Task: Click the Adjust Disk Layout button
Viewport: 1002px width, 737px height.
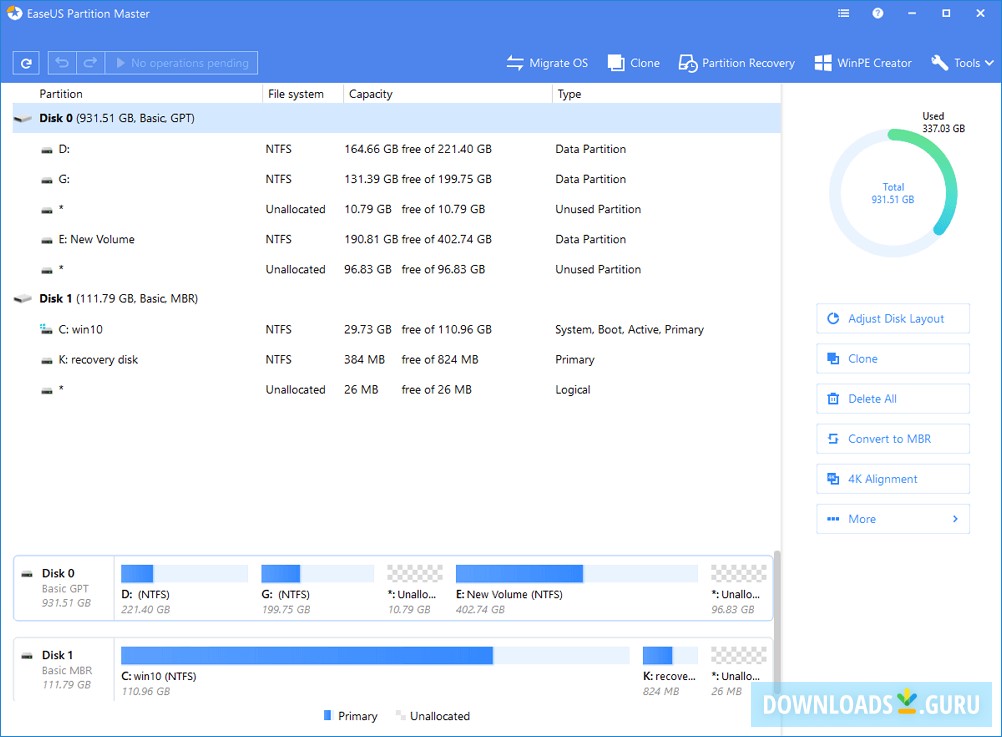Action: 892,319
